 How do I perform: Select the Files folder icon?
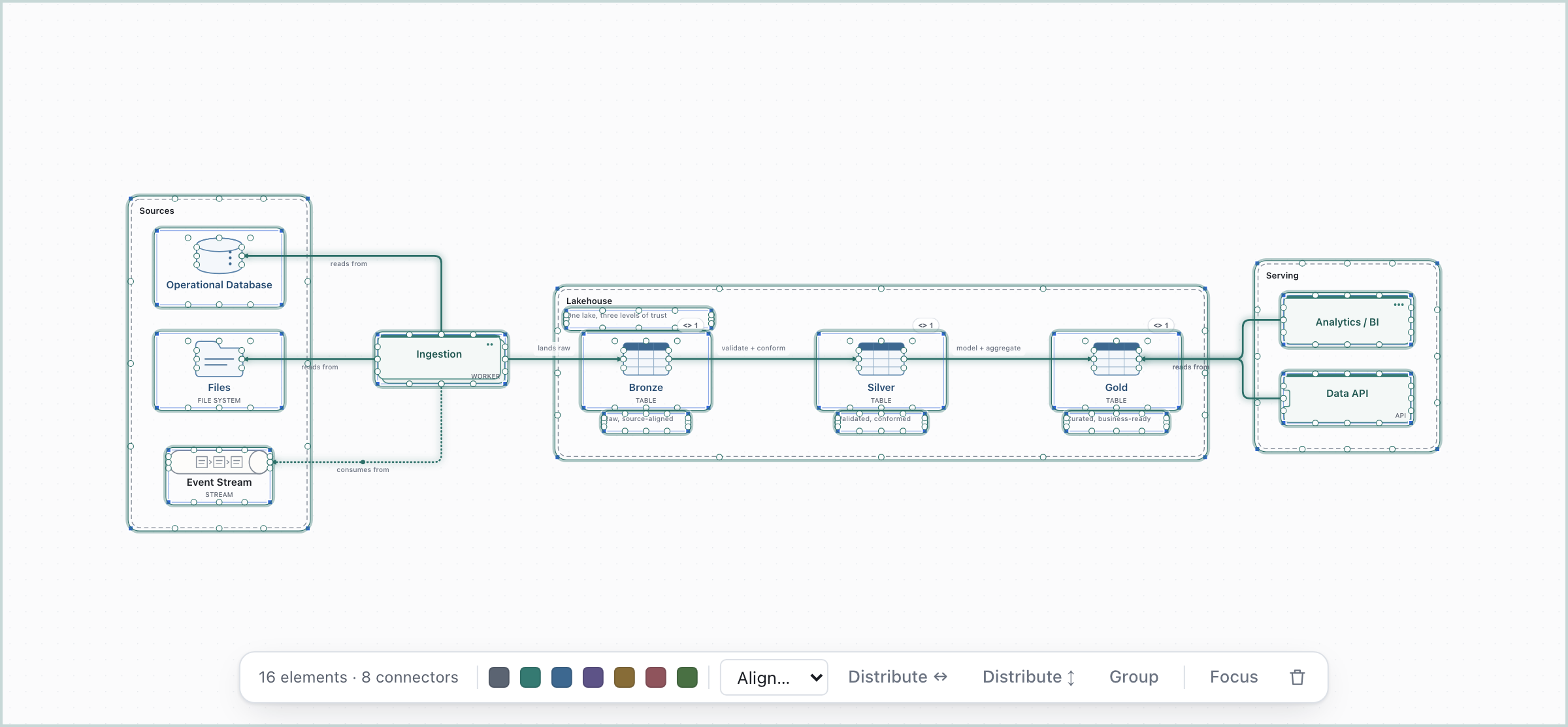coord(219,359)
